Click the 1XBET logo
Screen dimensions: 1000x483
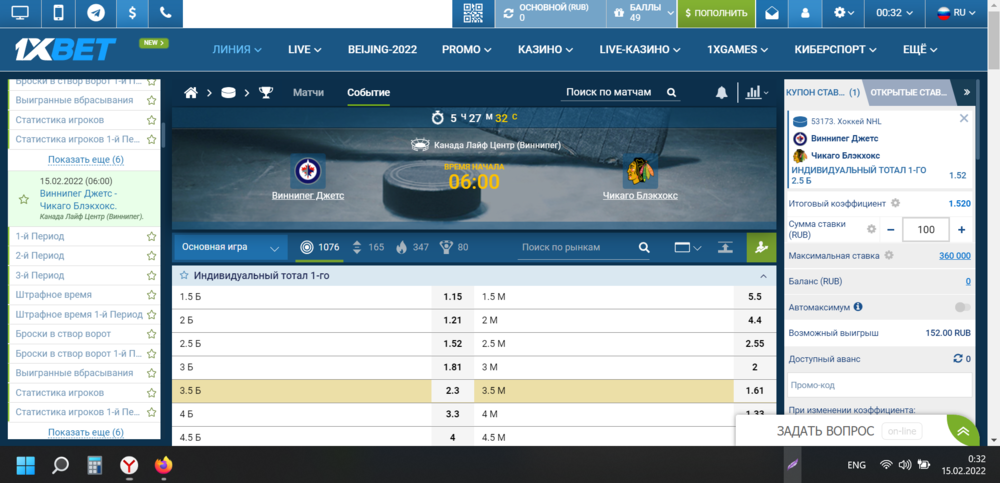66,48
